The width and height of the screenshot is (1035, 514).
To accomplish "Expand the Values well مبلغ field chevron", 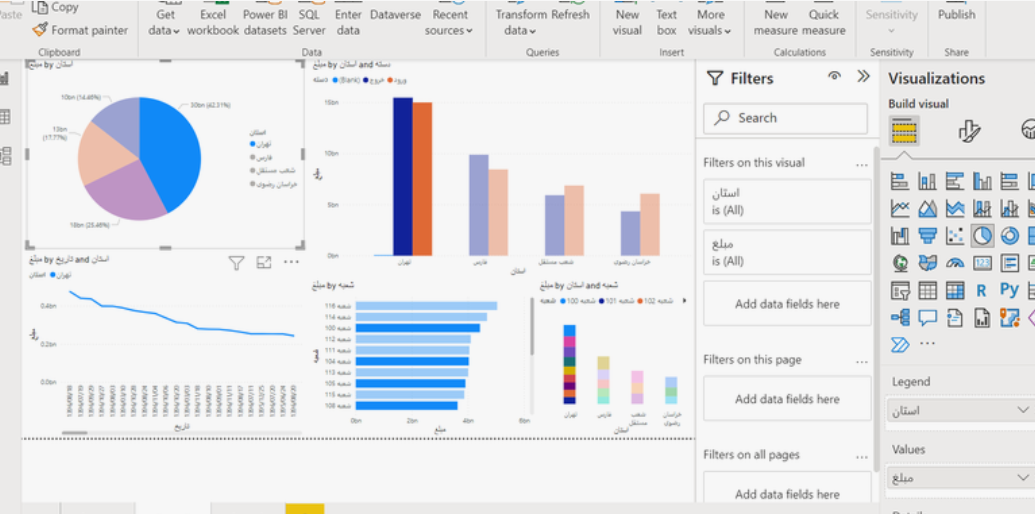I will (x=1023, y=477).
